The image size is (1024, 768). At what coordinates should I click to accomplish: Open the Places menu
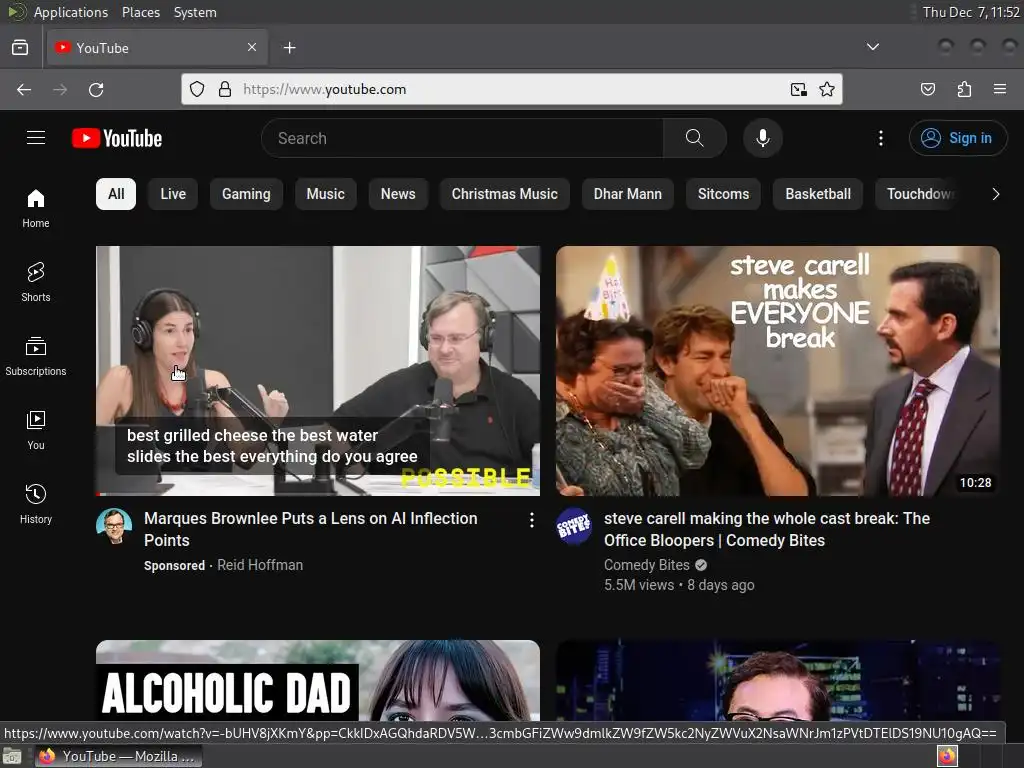point(141,12)
